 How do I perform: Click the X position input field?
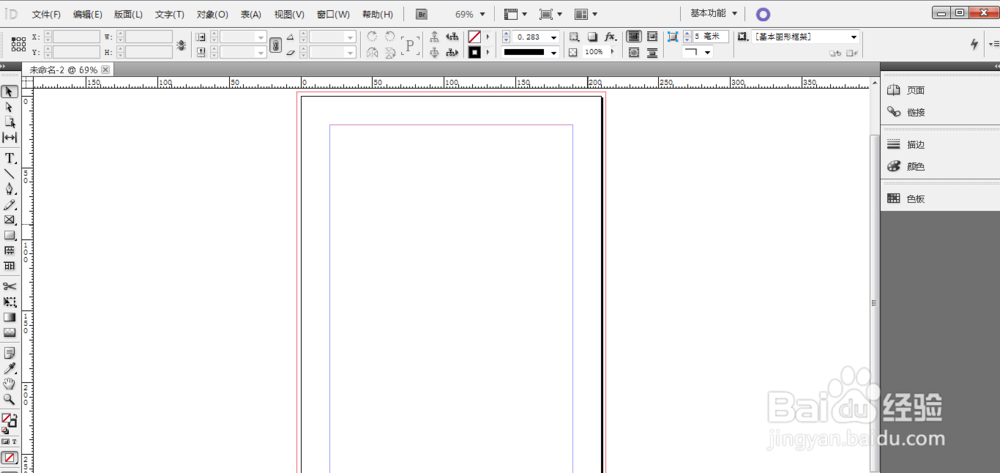click(x=75, y=37)
